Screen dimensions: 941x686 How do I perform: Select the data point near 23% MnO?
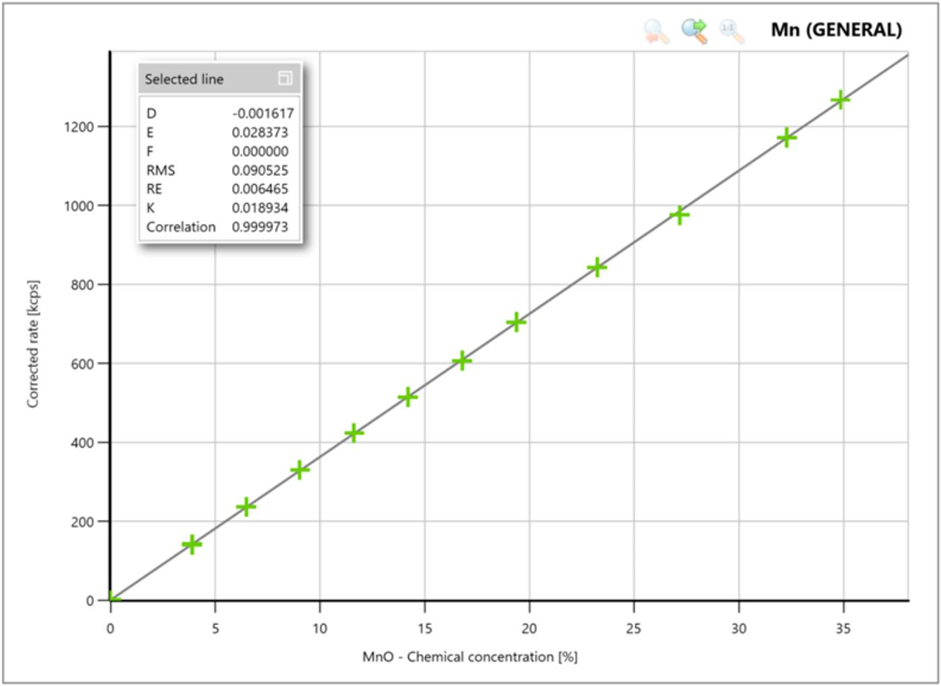tap(597, 267)
